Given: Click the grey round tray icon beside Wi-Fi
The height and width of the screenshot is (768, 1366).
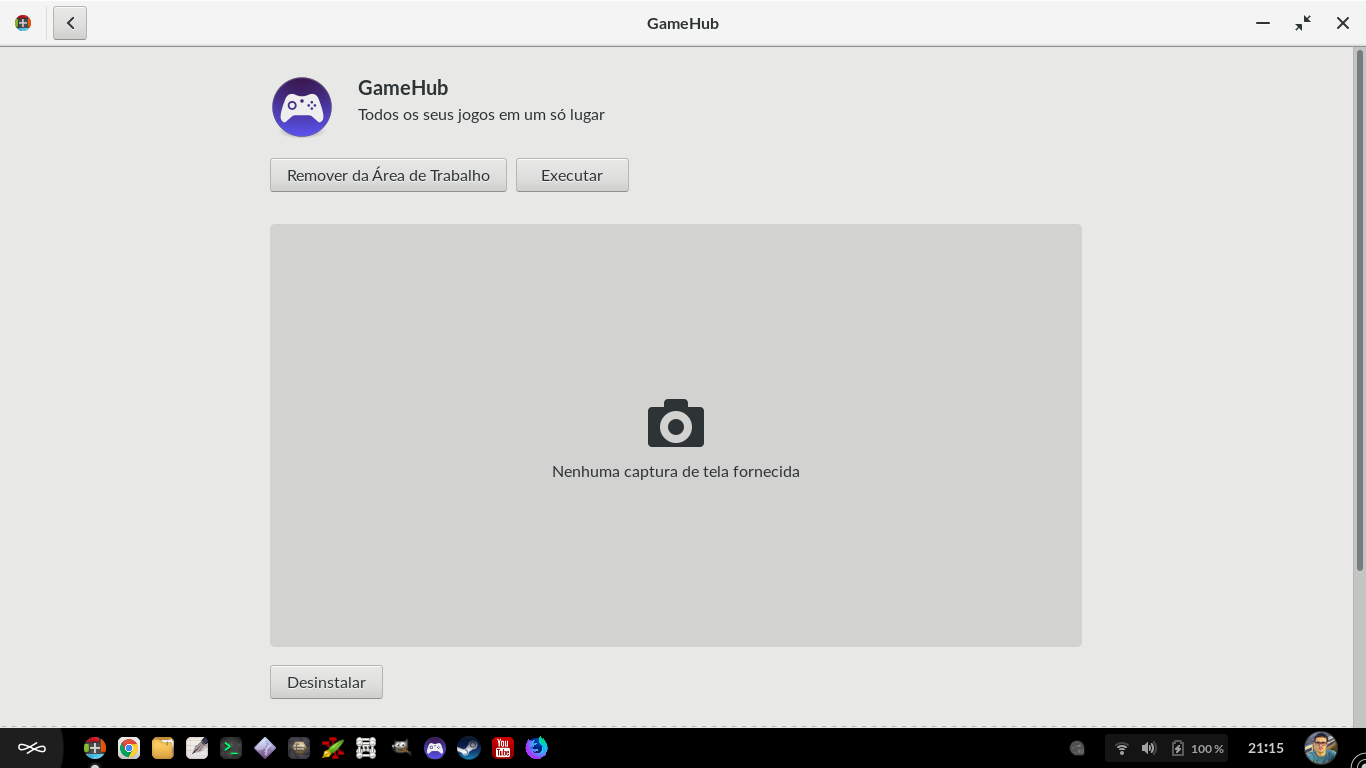Looking at the screenshot, I should [x=1077, y=748].
